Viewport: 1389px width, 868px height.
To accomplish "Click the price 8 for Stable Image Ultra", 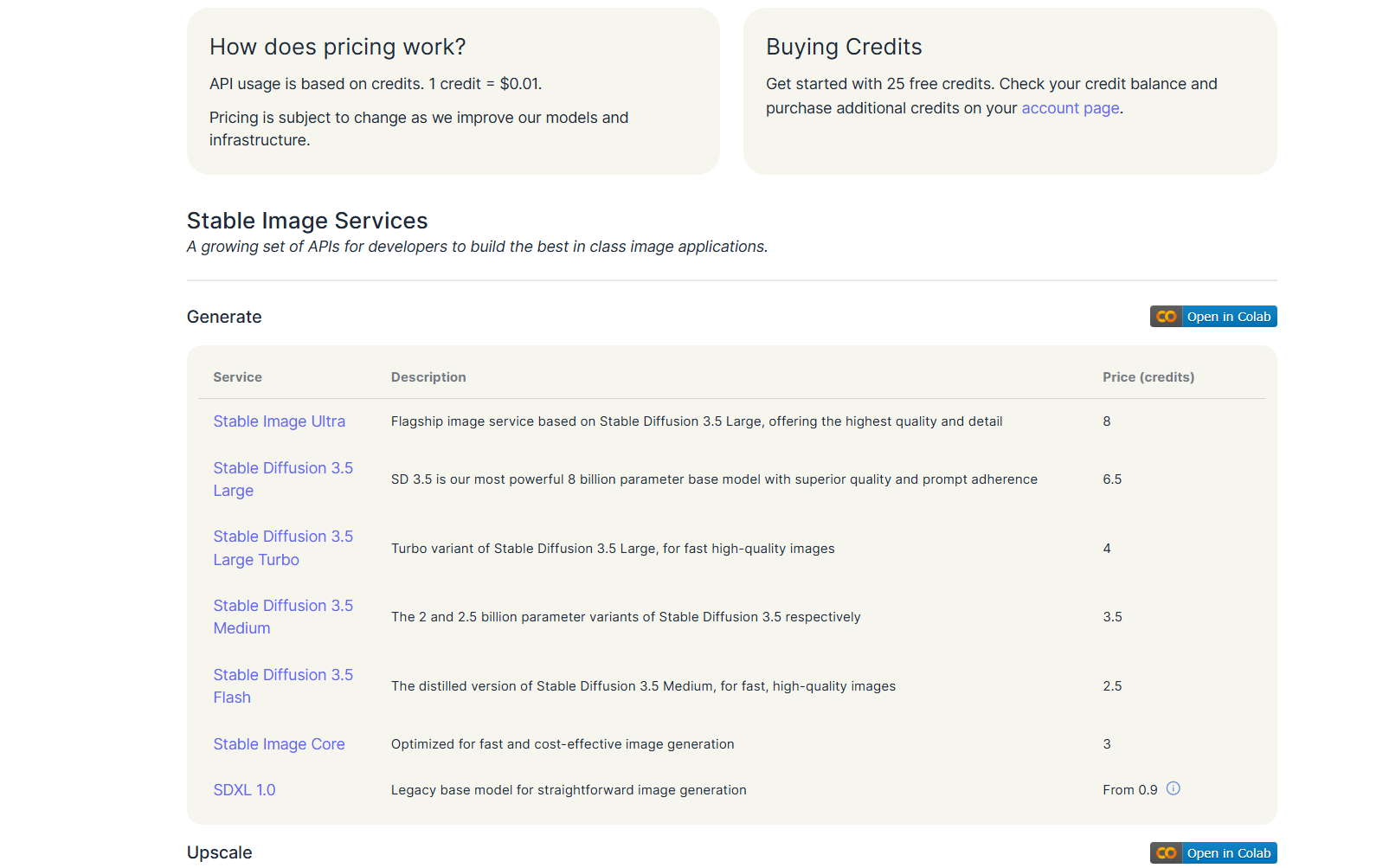I will click(x=1107, y=421).
